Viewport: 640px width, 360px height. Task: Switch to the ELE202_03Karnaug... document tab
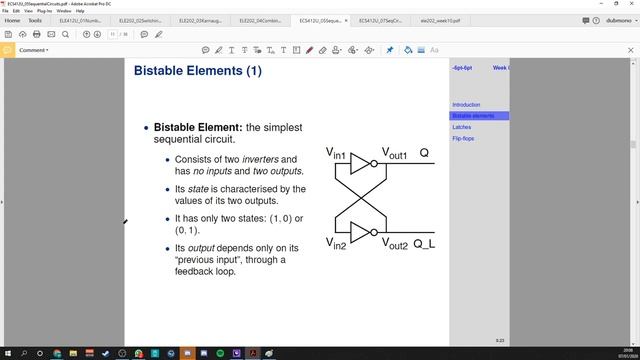(x=200, y=20)
